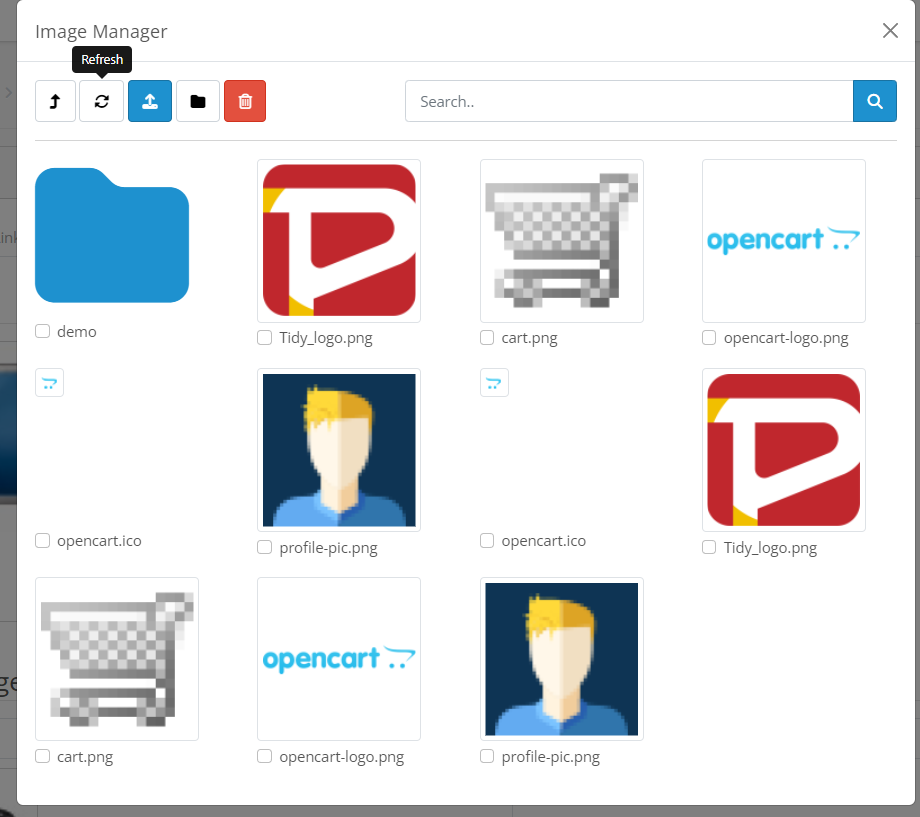Click the magnifier search button
Screen dimensions: 920x817
(x=875, y=101)
